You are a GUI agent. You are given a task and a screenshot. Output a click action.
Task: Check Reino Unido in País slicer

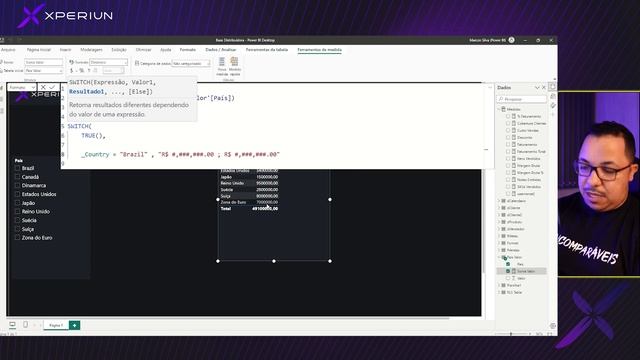click(x=17, y=211)
